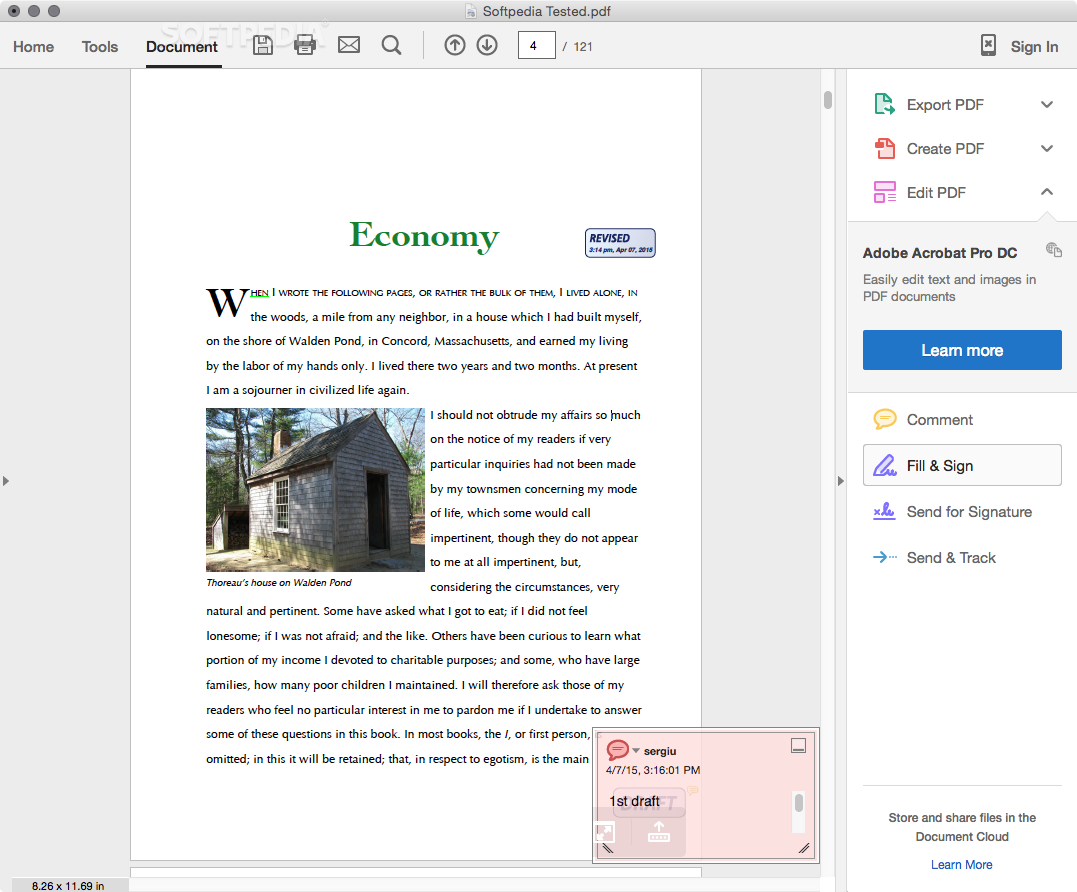Viewport: 1077px width, 892px height.
Task: Click the caption 'Thoreau's house on Walden Pond'
Action: point(279,582)
